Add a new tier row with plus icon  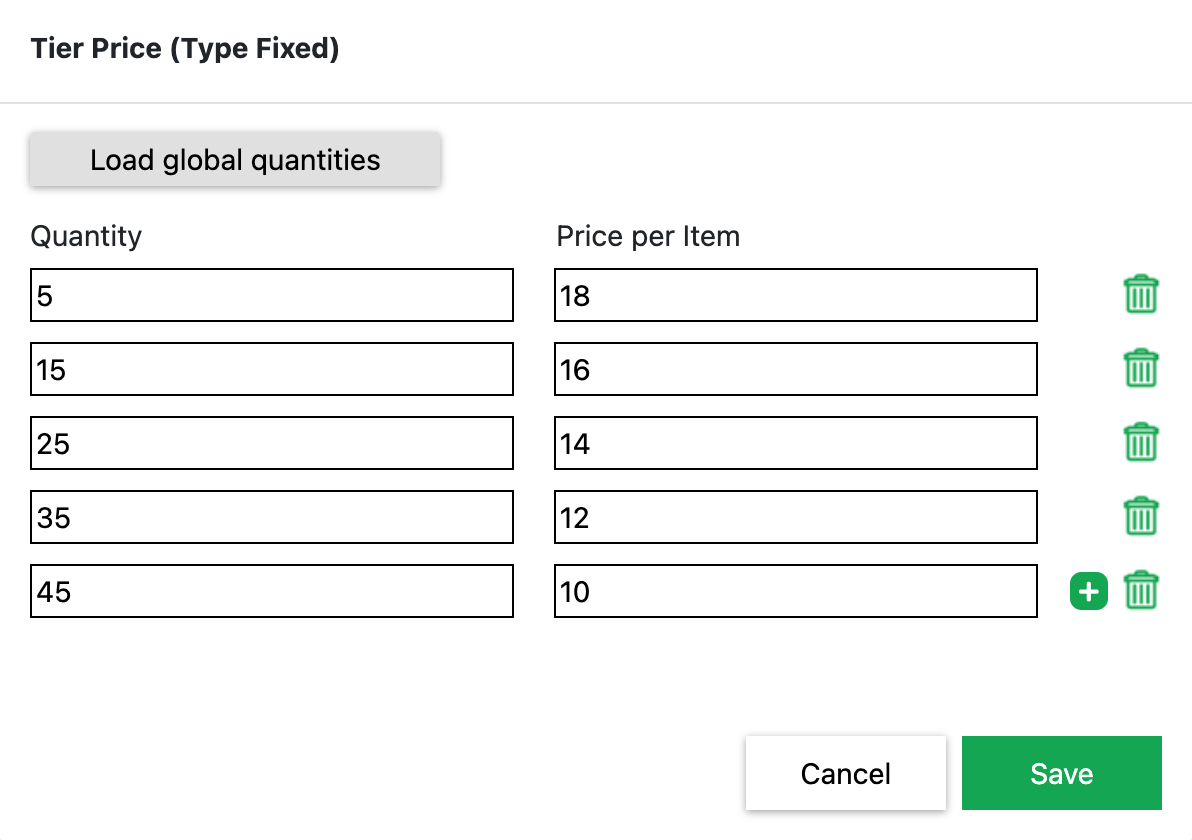tap(1089, 591)
